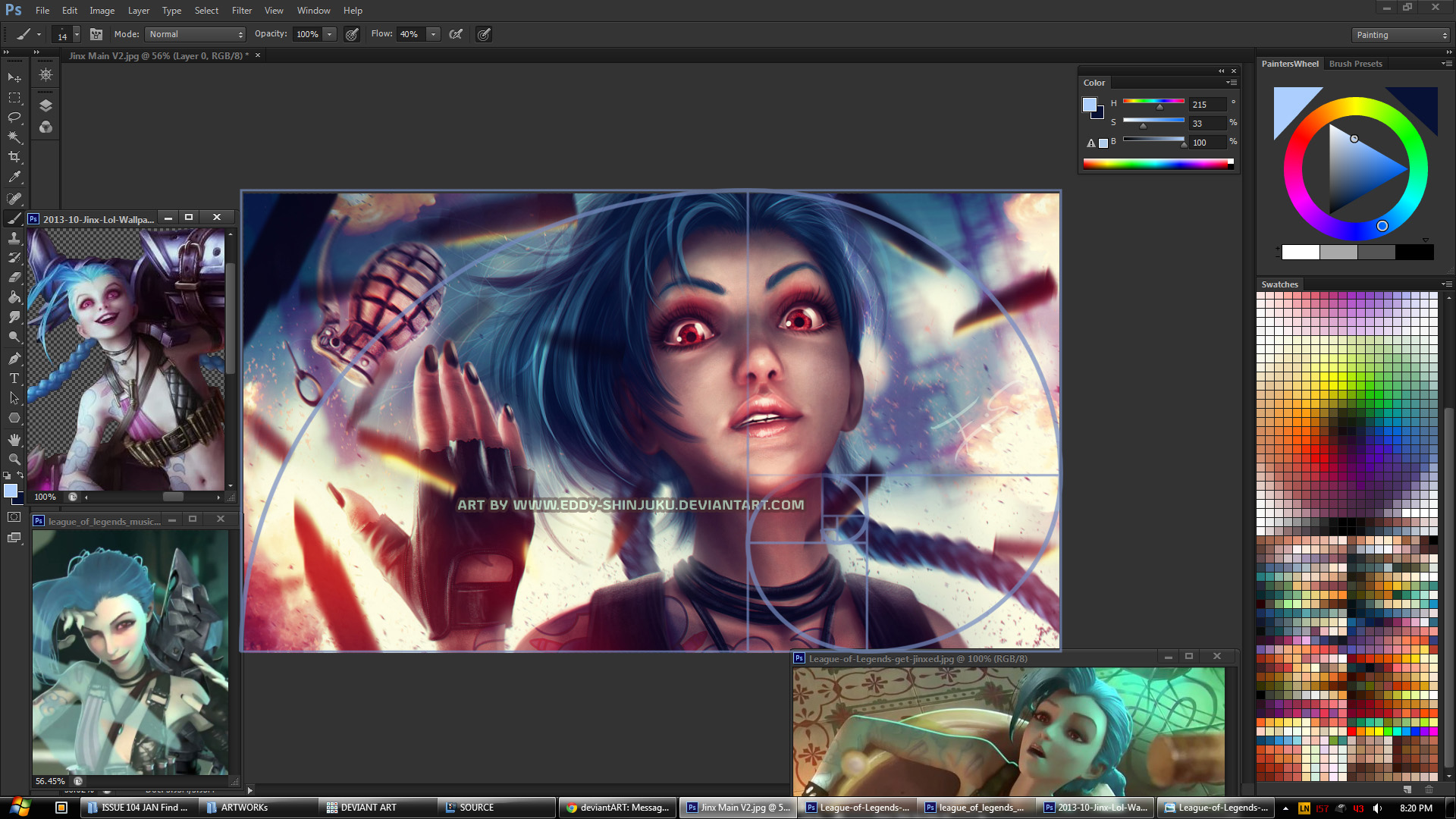Select the Healing Brush tool

click(14, 197)
